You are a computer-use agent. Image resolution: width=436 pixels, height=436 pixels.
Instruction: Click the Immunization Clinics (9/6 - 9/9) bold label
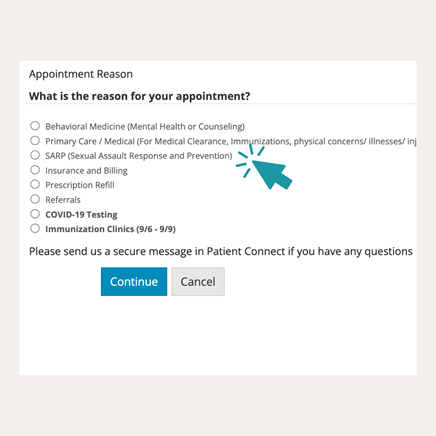click(110, 229)
